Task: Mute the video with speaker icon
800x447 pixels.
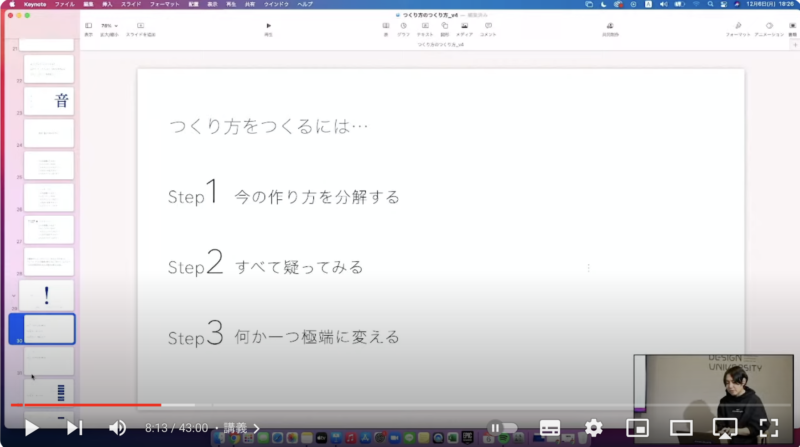Action: [117, 428]
